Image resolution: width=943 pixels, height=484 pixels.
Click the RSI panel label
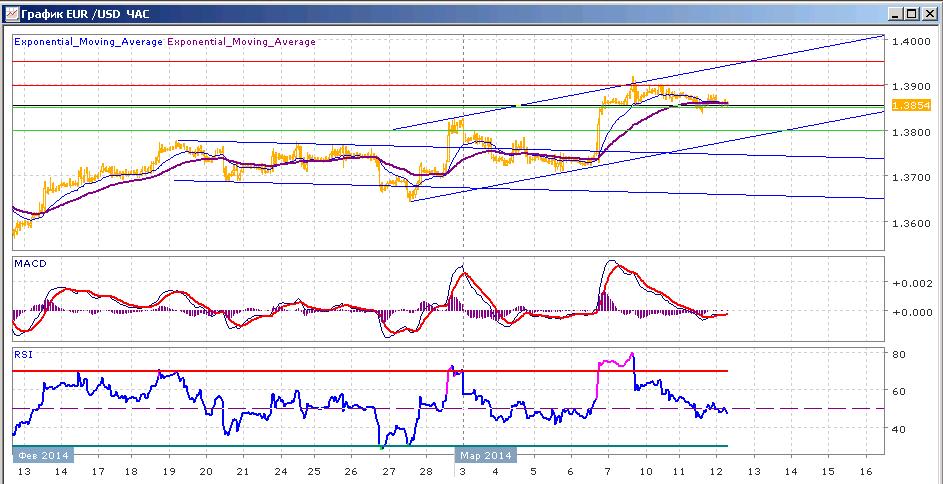(x=22, y=355)
